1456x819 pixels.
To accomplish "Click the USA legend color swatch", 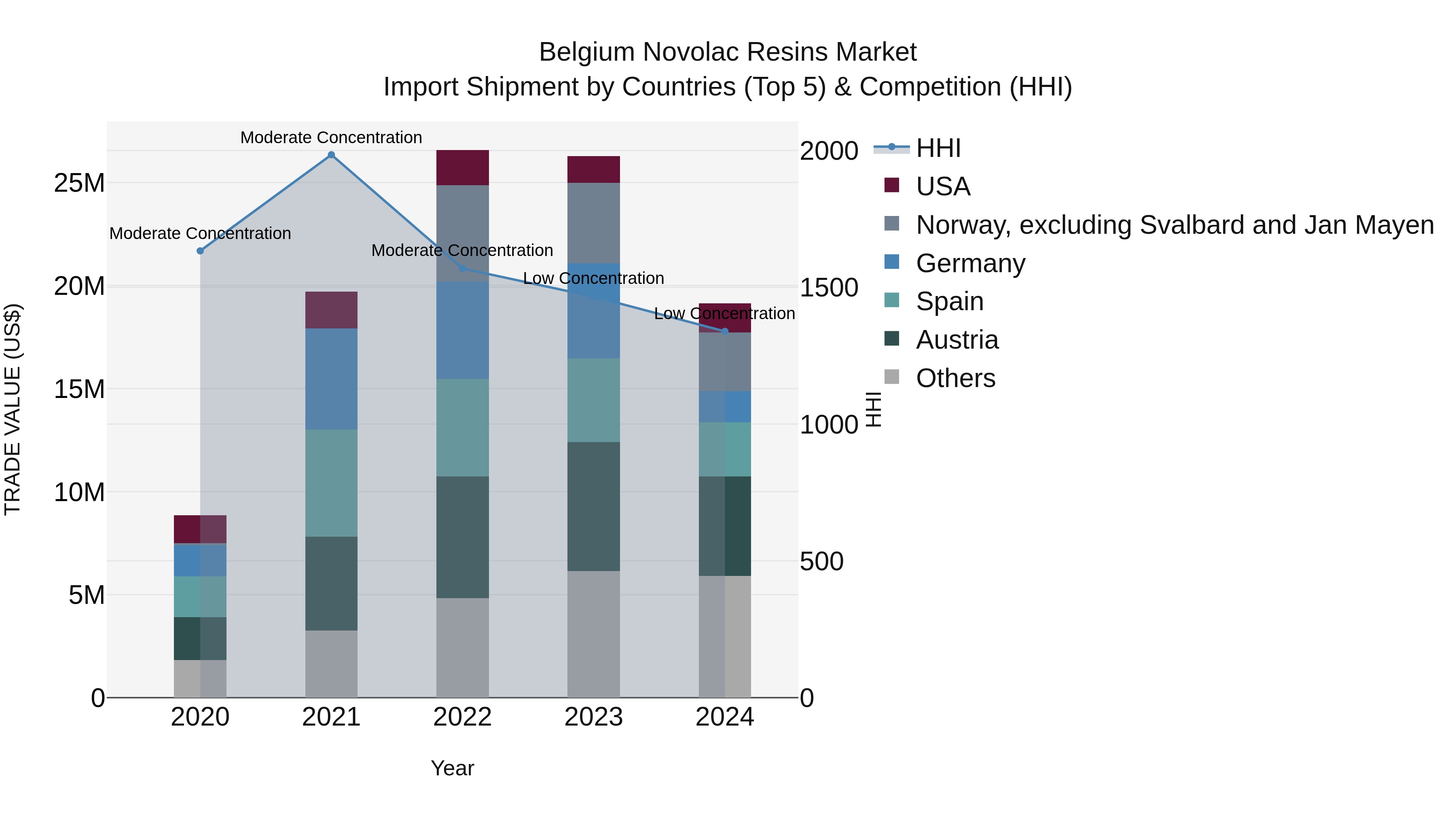I will [891, 185].
